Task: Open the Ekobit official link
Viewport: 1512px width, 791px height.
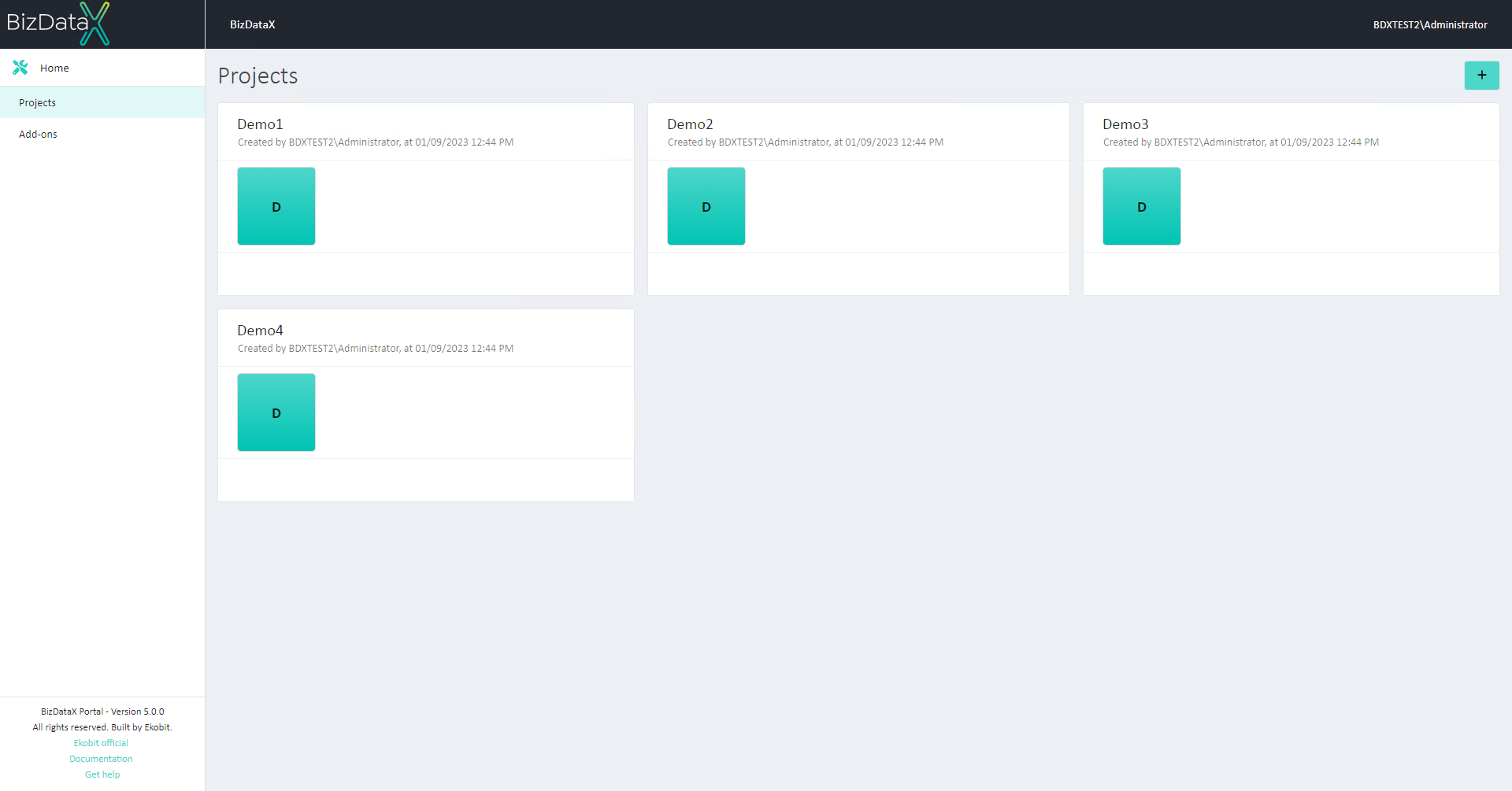Action: [x=101, y=743]
